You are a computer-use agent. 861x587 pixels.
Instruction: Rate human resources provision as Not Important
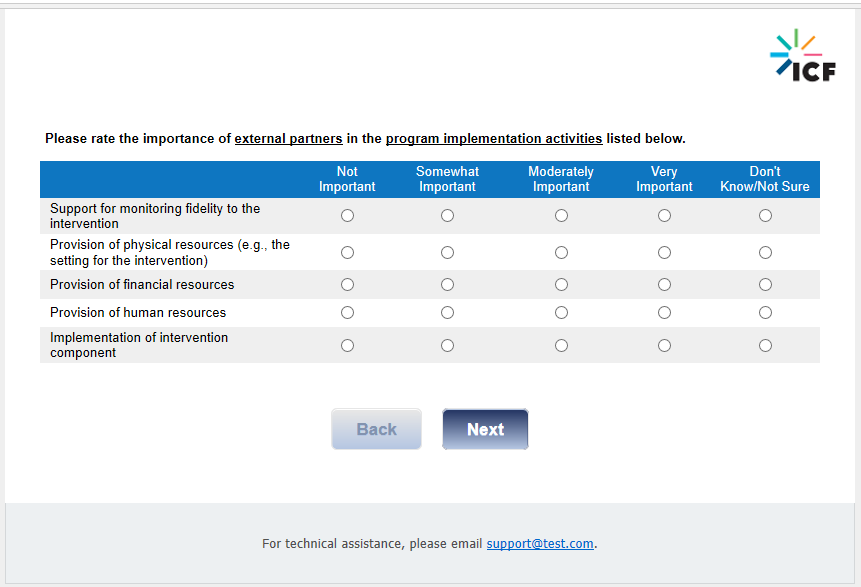tap(347, 313)
